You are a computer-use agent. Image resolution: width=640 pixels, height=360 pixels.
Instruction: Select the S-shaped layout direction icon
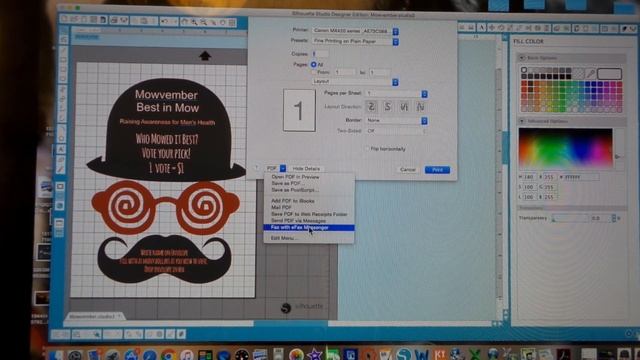387,107
